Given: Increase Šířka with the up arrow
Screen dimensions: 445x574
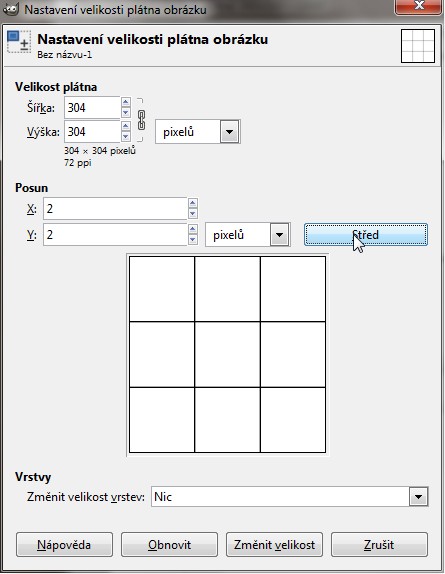Looking at the screenshot, I should pyautogui.click(x=126, y=102).
